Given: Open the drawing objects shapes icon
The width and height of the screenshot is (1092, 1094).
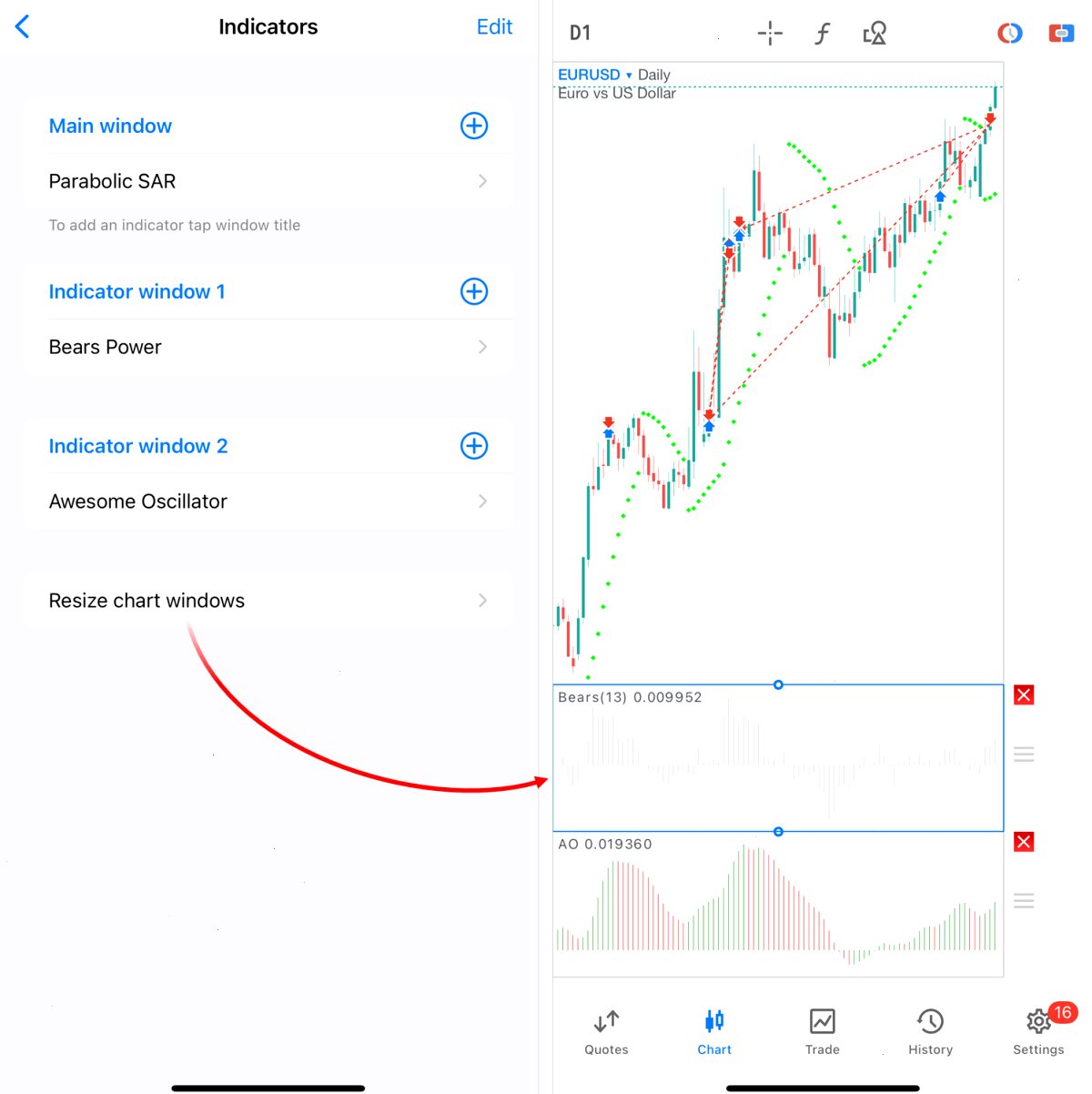Looking at the screenshot, I should click(875, 34).
